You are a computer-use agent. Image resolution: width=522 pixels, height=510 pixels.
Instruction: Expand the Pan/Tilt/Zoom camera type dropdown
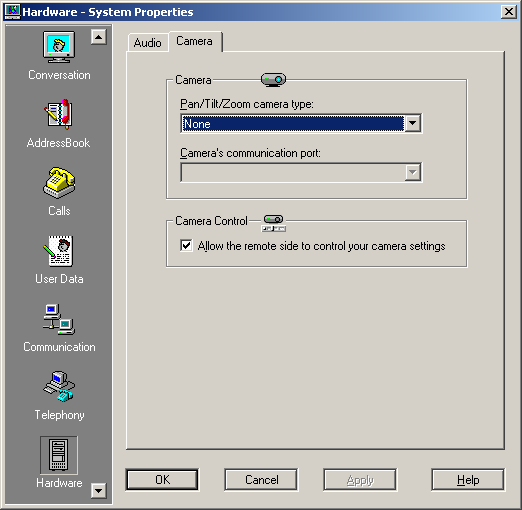click(413, 123)
